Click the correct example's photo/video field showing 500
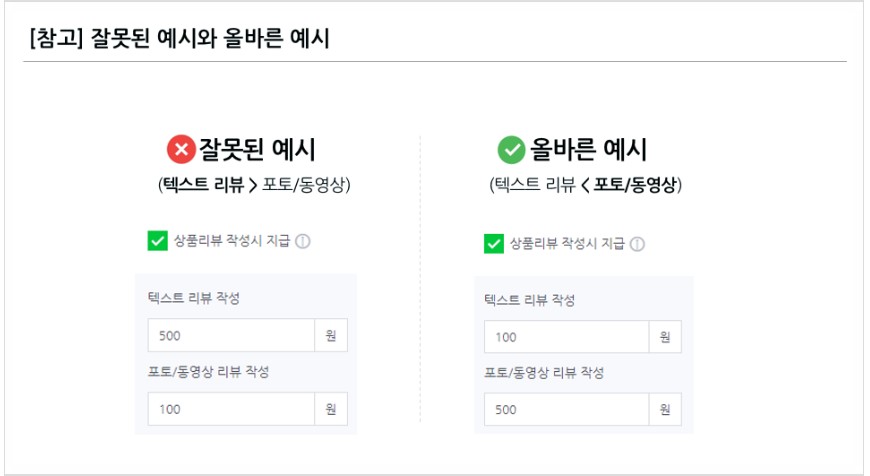This screenshot has width=870, height=476. tap(565, 409)
